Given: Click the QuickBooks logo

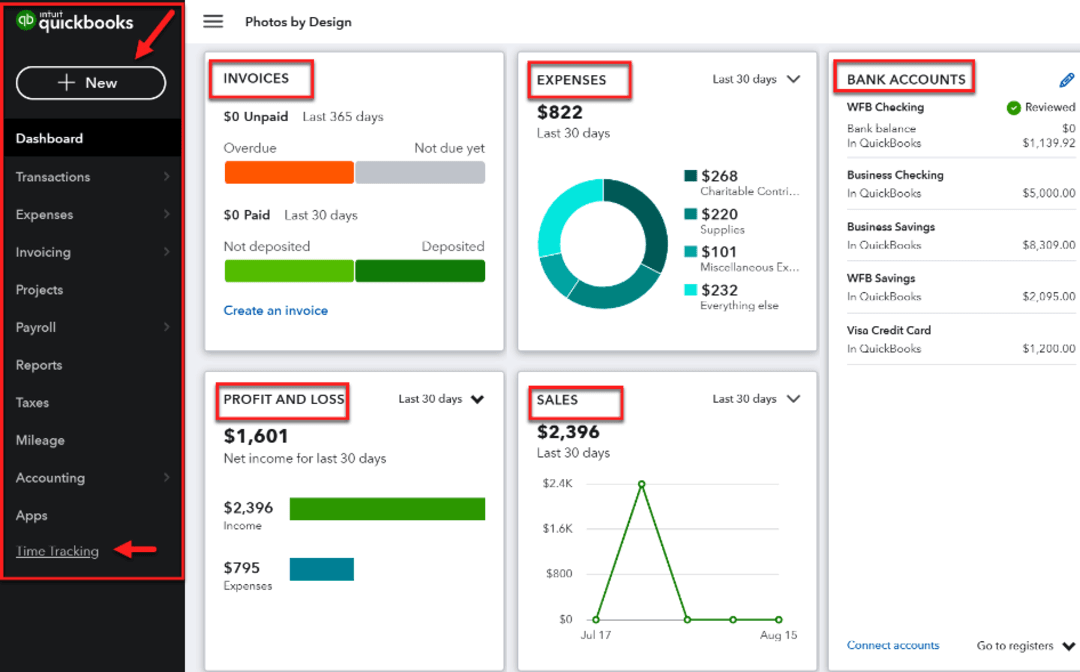Looking at the screenshot, I should (x=75, y=20).
